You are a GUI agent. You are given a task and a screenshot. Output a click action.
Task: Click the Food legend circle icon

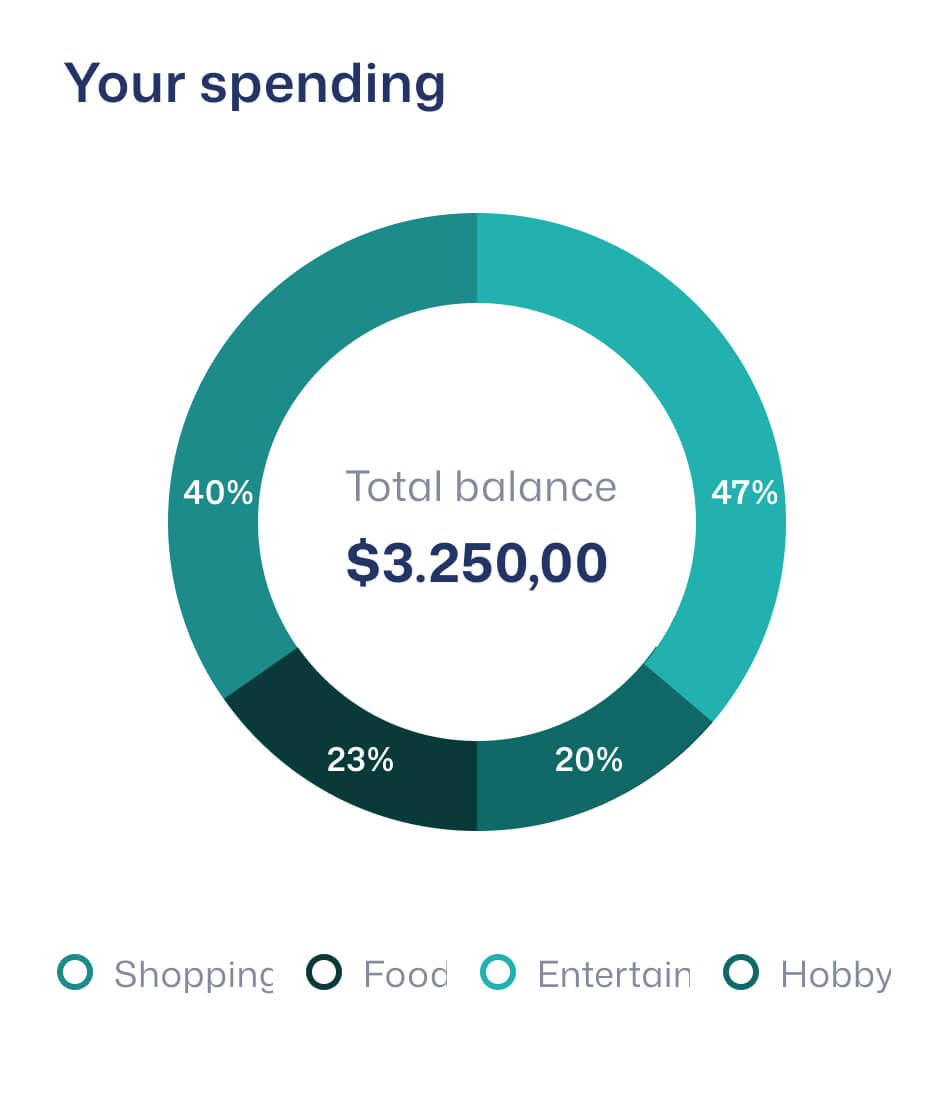point(325,972)
